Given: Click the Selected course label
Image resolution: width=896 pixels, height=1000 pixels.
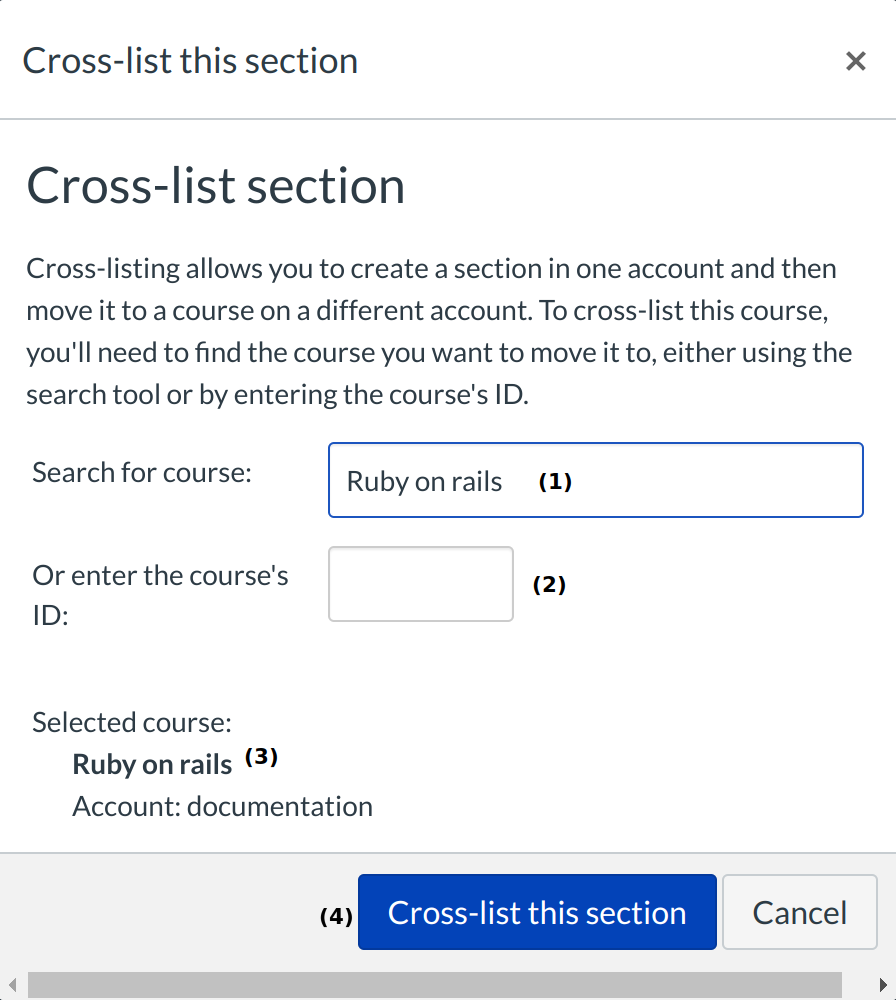Looking at the screenshot, I should [132, 722].
